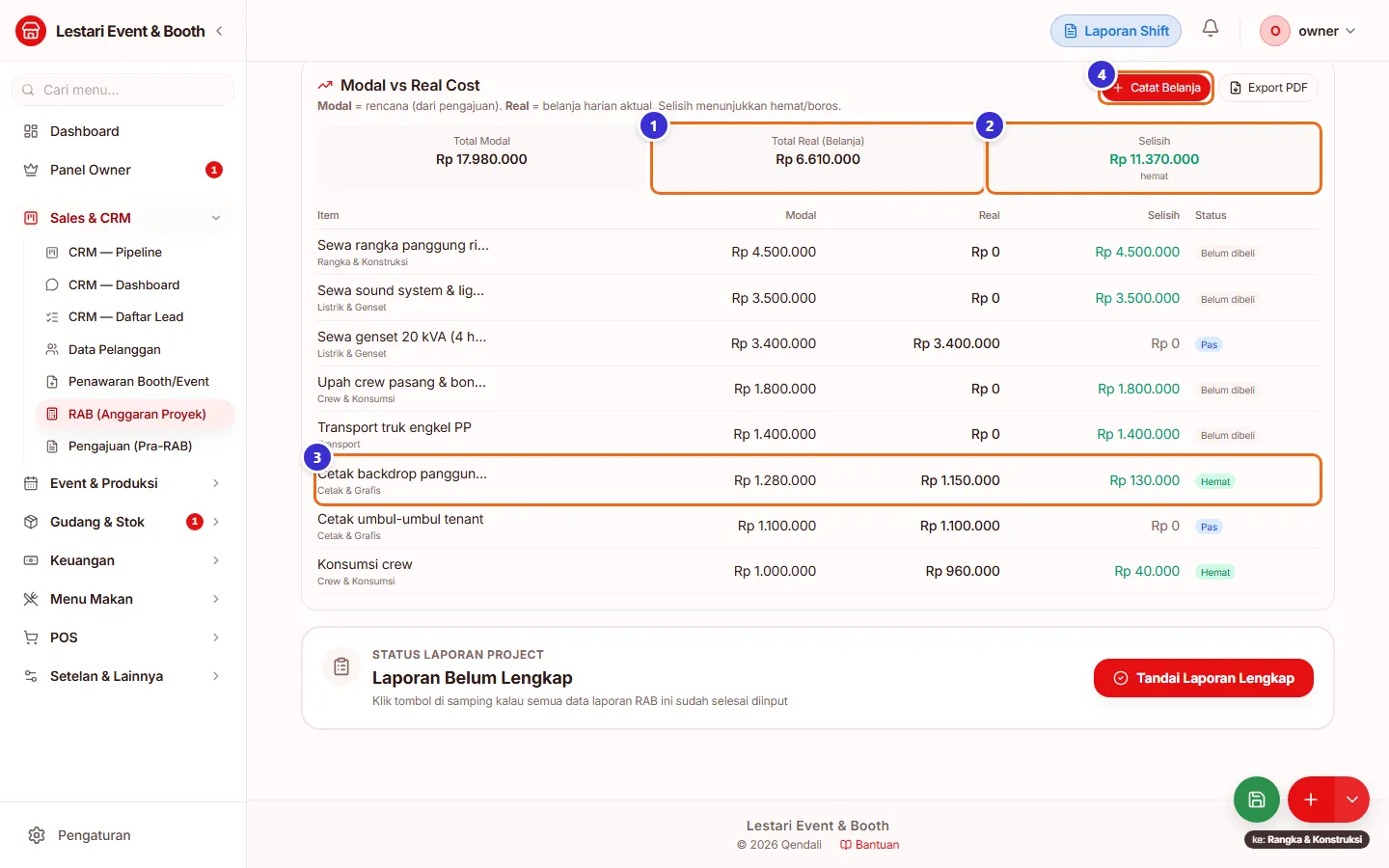Click the red floating plus button
The image size is (1389, 868).
click(1311, 800)
